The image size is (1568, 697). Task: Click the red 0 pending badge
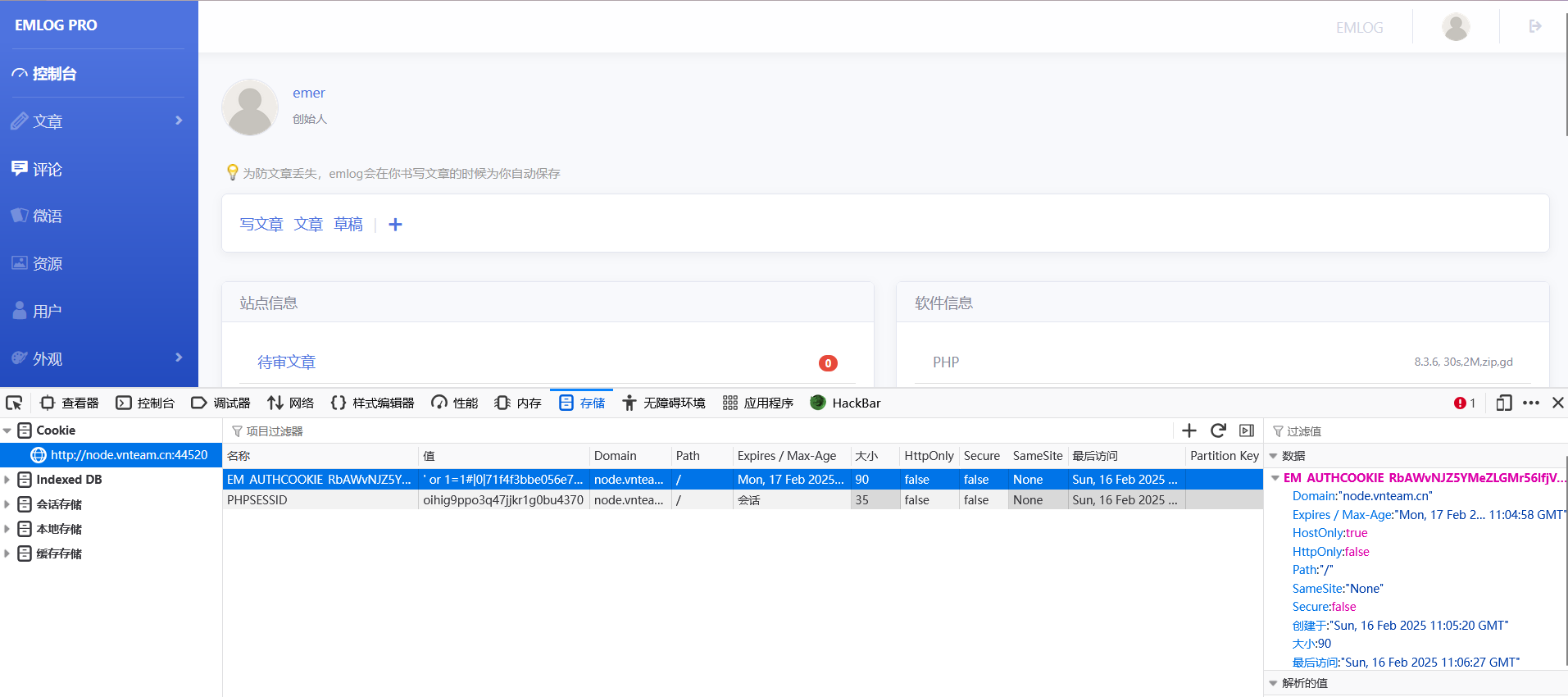tap(828, 363)
